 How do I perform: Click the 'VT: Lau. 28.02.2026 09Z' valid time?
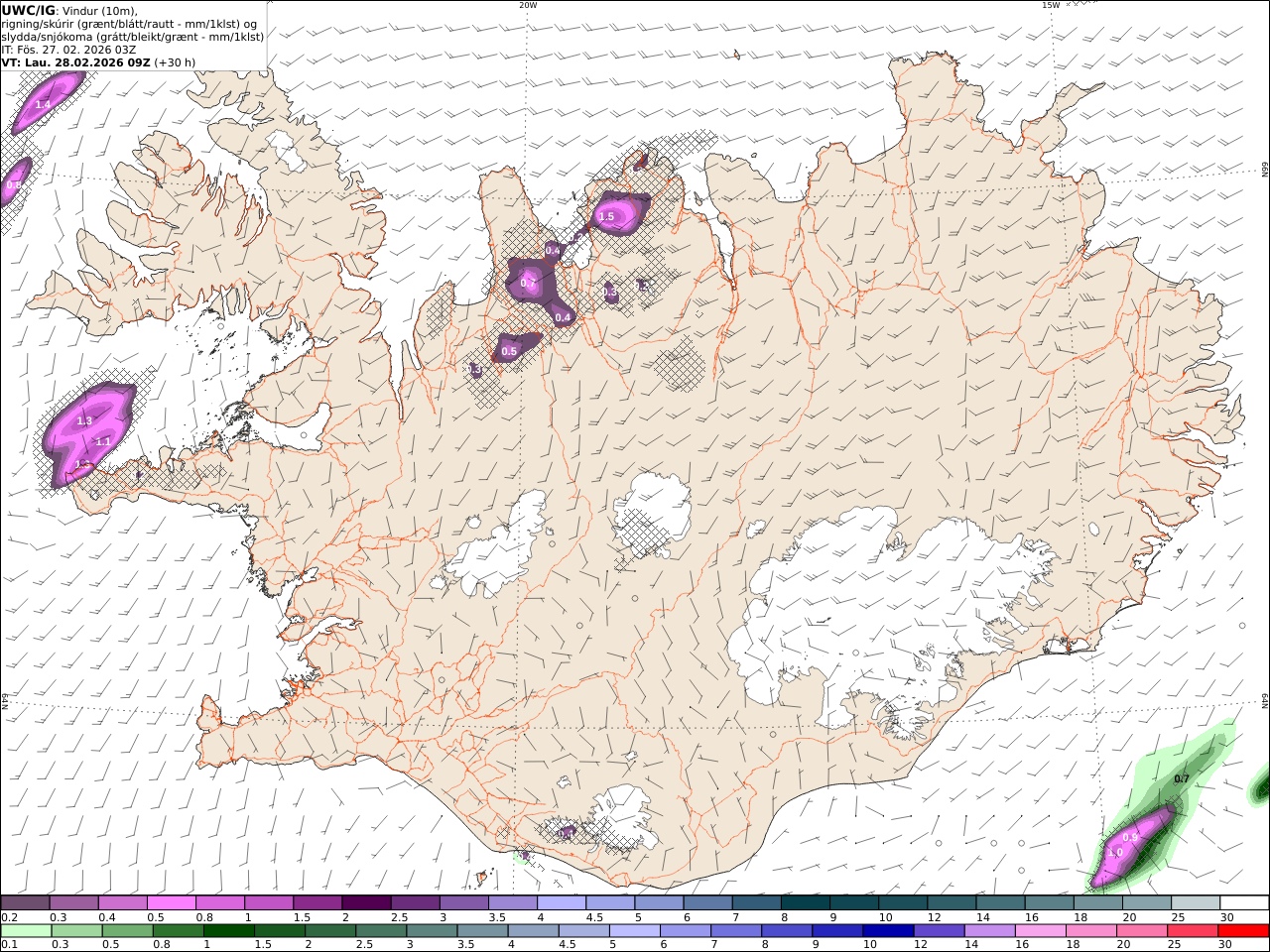(75, 62)
